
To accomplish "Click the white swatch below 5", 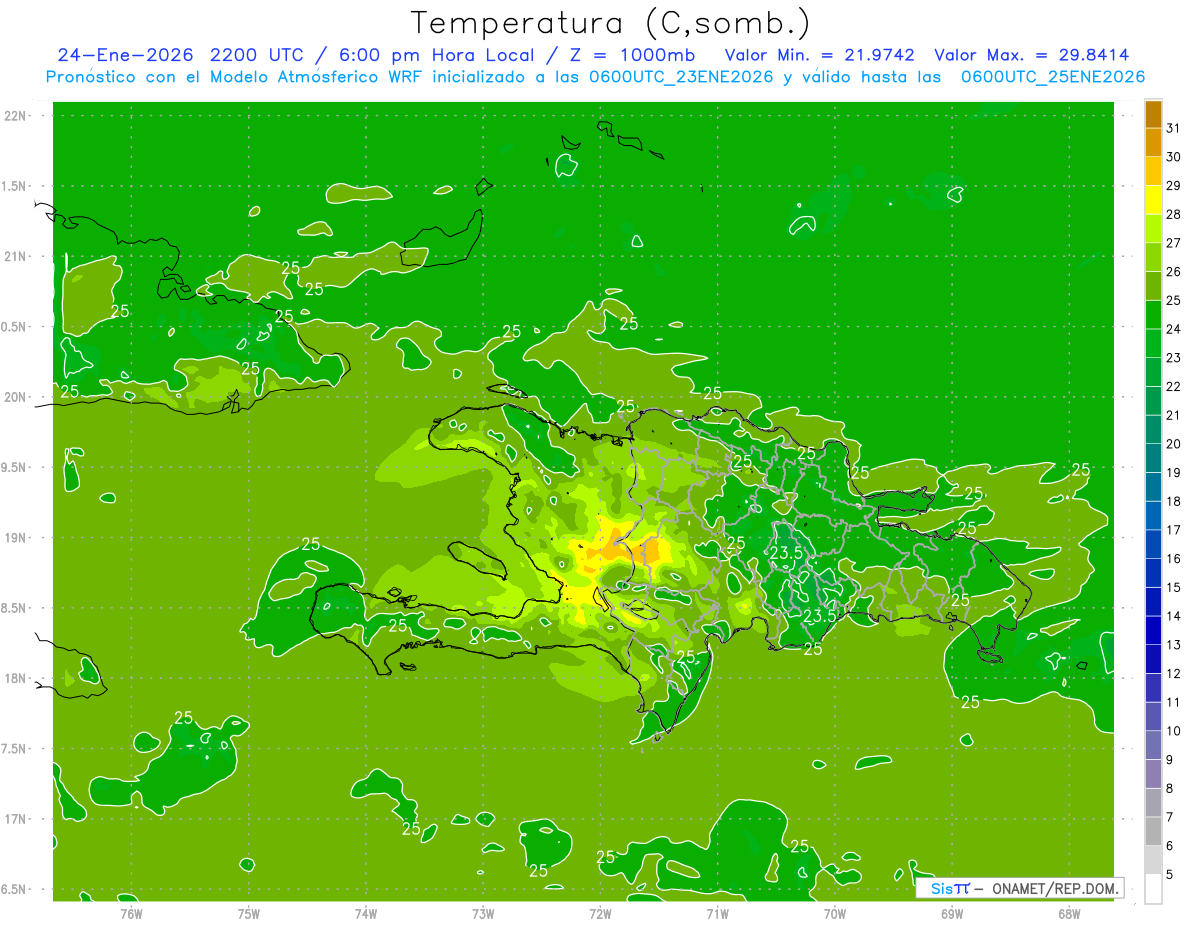I will [1153, 889].
